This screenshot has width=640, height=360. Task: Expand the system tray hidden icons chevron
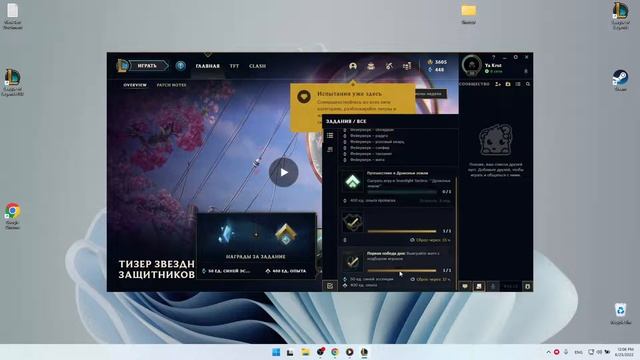(x=548, y=352)
